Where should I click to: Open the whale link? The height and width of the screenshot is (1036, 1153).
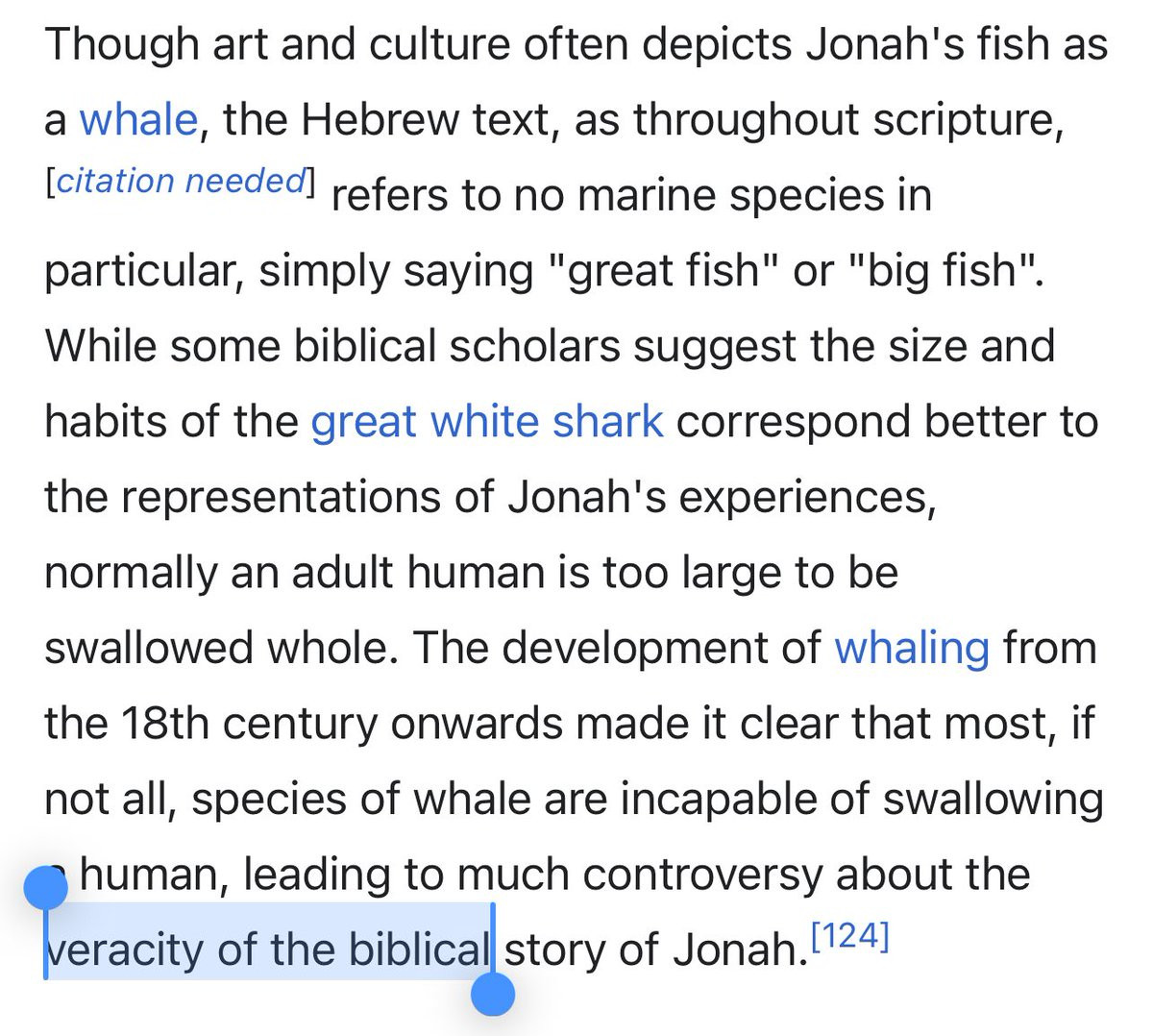click(x=138, y=120)
